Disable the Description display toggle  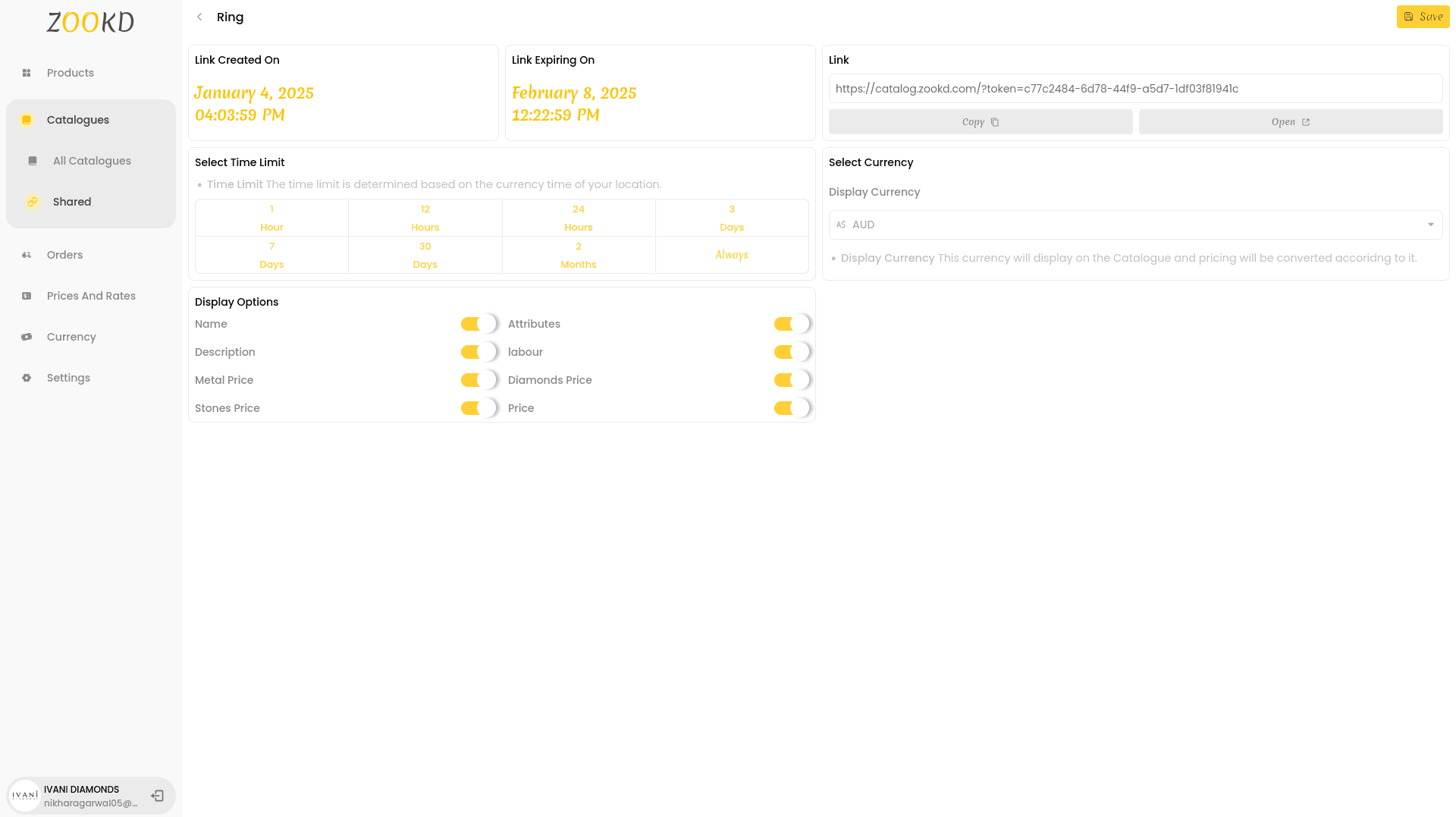pos(478,351)
